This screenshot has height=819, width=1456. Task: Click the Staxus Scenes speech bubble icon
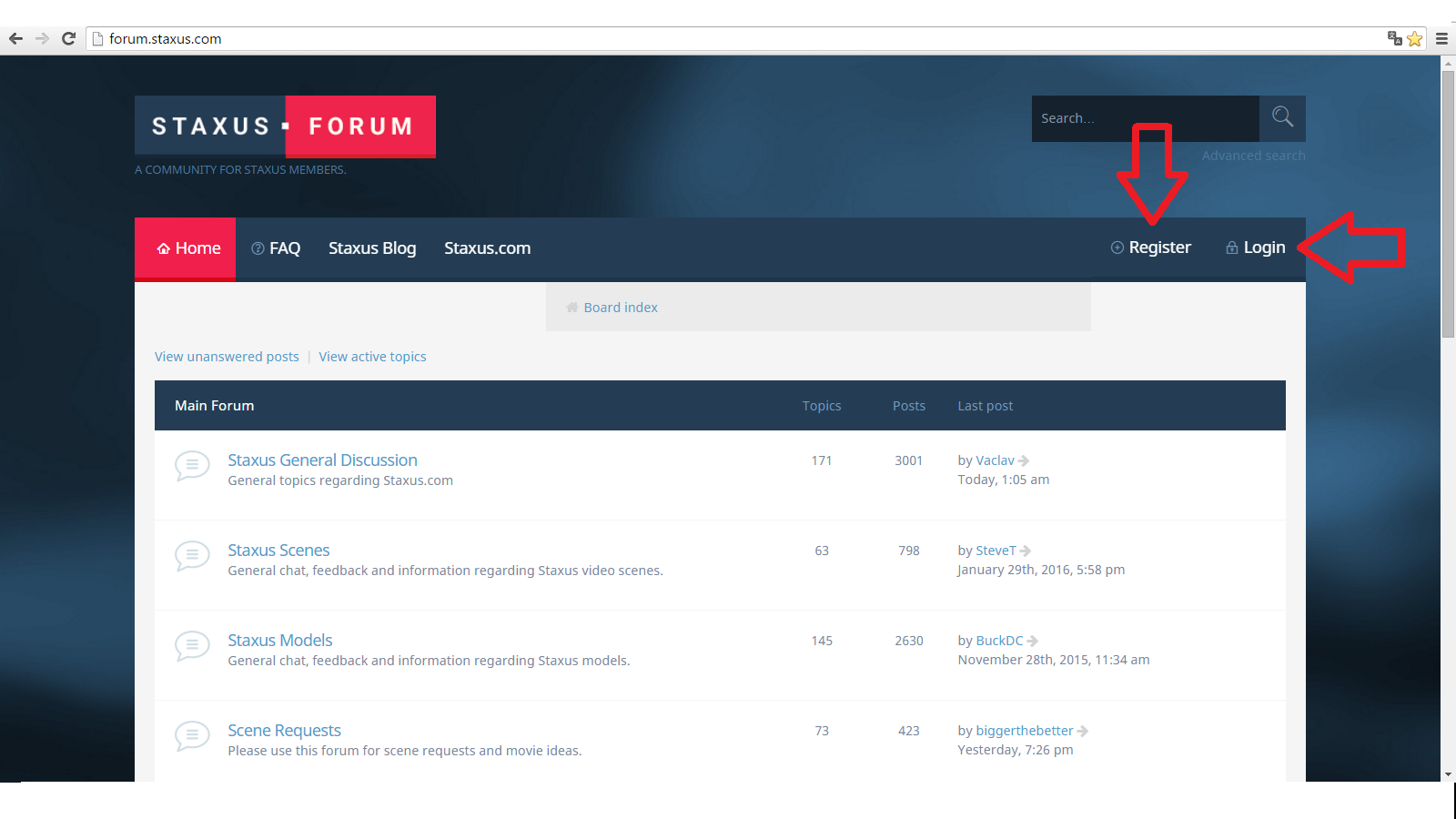click(192, 556)
